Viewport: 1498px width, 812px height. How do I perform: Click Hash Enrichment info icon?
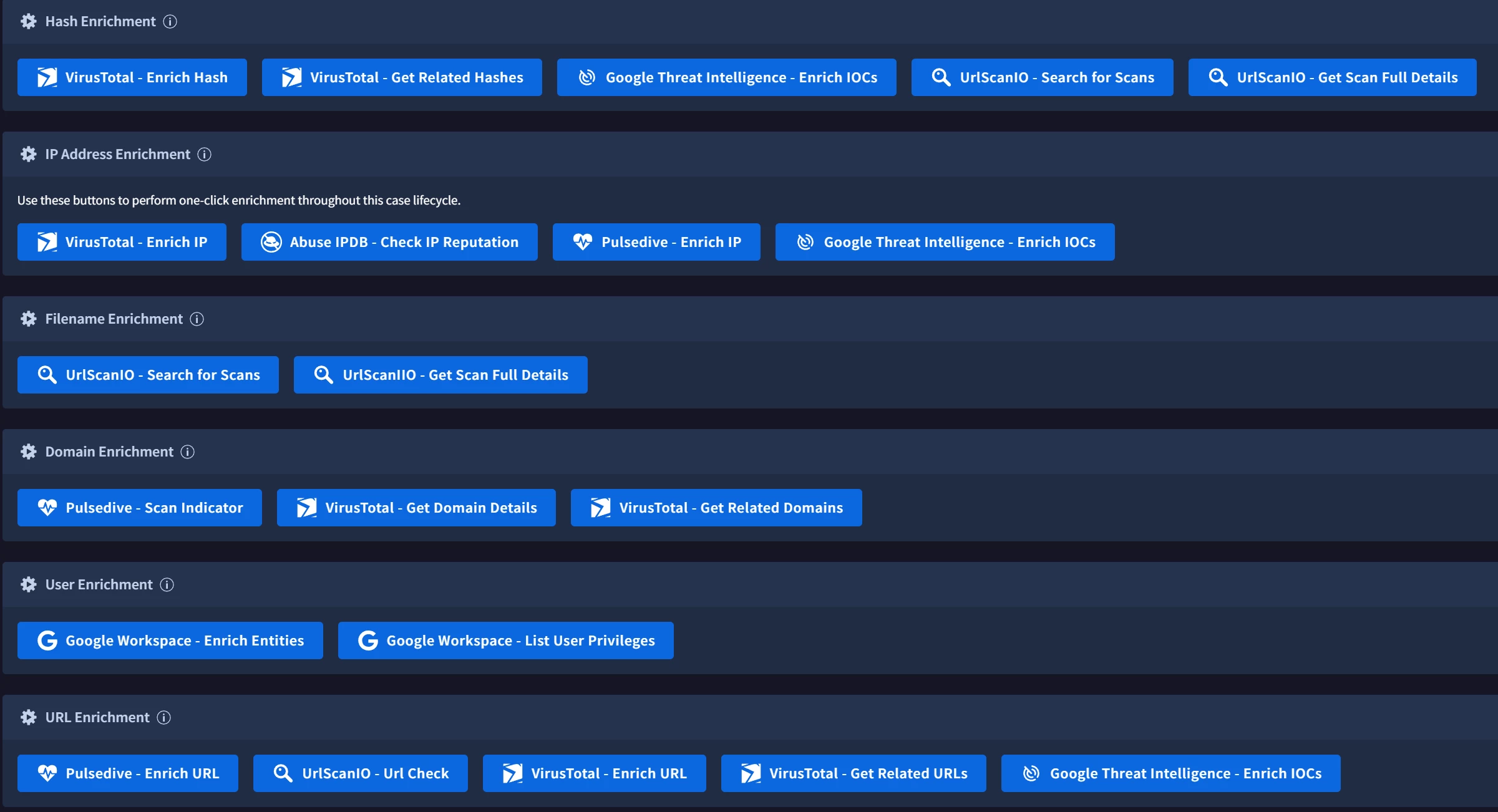[170, 21]
